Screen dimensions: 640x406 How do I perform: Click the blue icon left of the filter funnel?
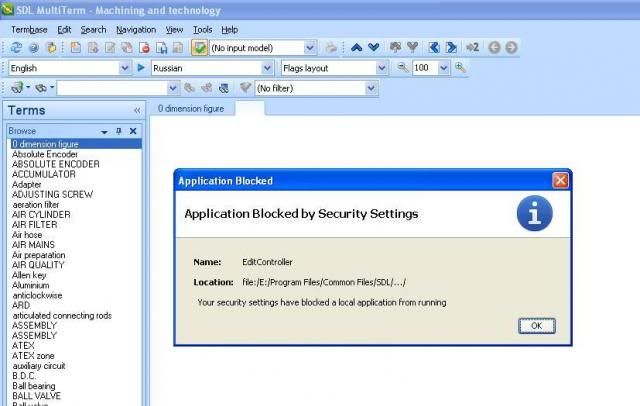point(223,88)
